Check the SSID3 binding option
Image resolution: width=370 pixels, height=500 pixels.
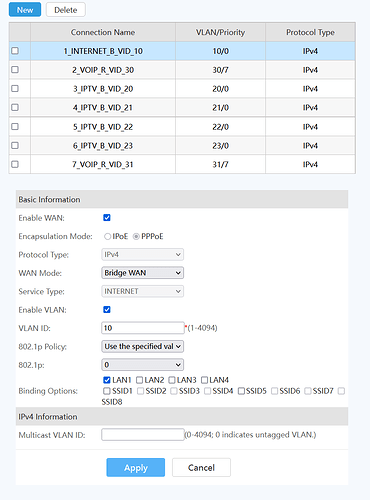(x=174, y=391)
